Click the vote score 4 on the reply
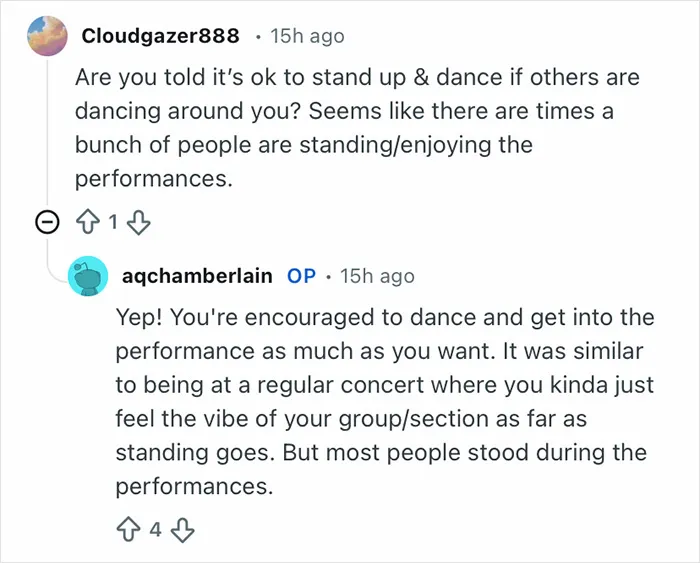Image resolution: width=700 pixels, height=563 pixels. click(x=155, y=530)
